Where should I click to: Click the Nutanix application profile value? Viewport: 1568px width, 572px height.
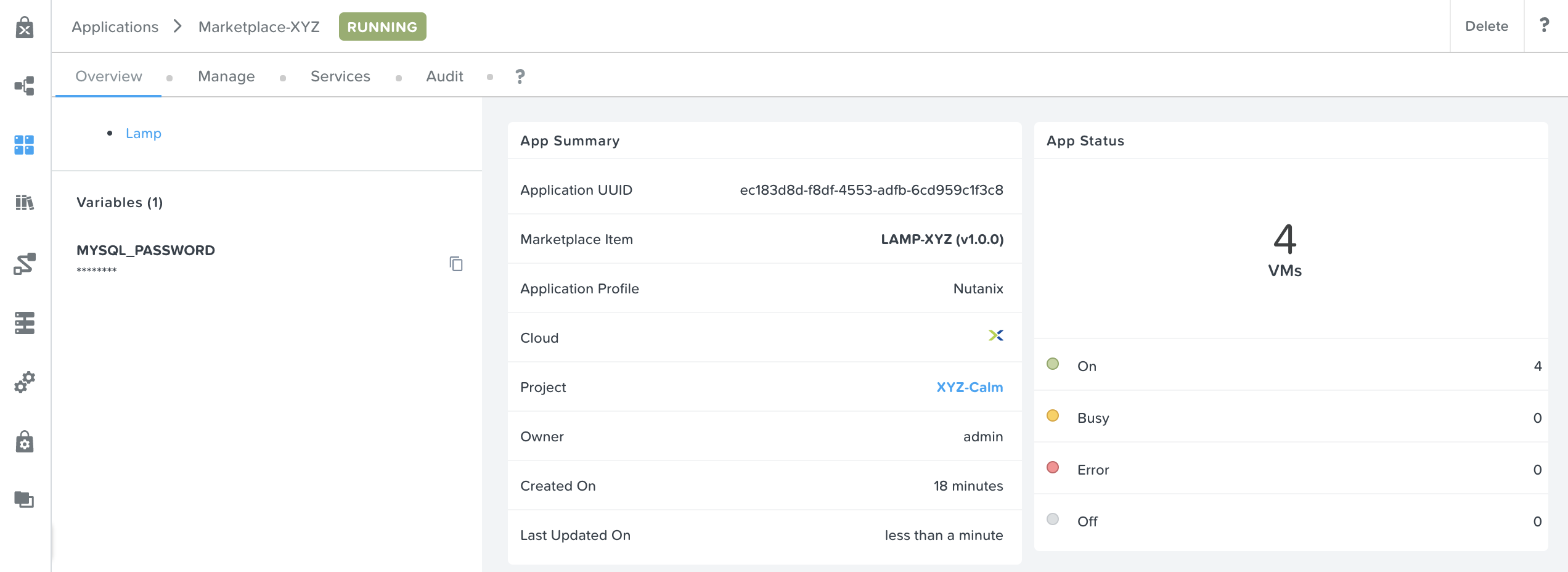click(x=978, y=288)
